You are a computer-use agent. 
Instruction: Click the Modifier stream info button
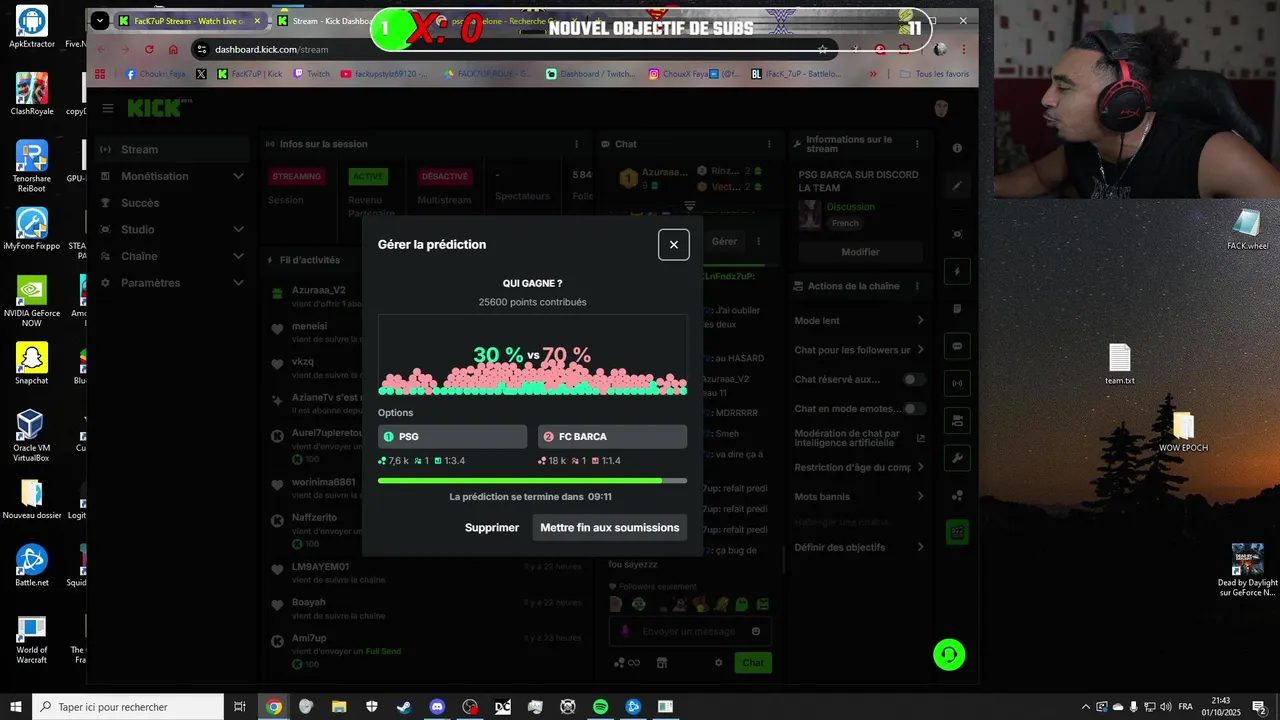(x=860, y=252)
